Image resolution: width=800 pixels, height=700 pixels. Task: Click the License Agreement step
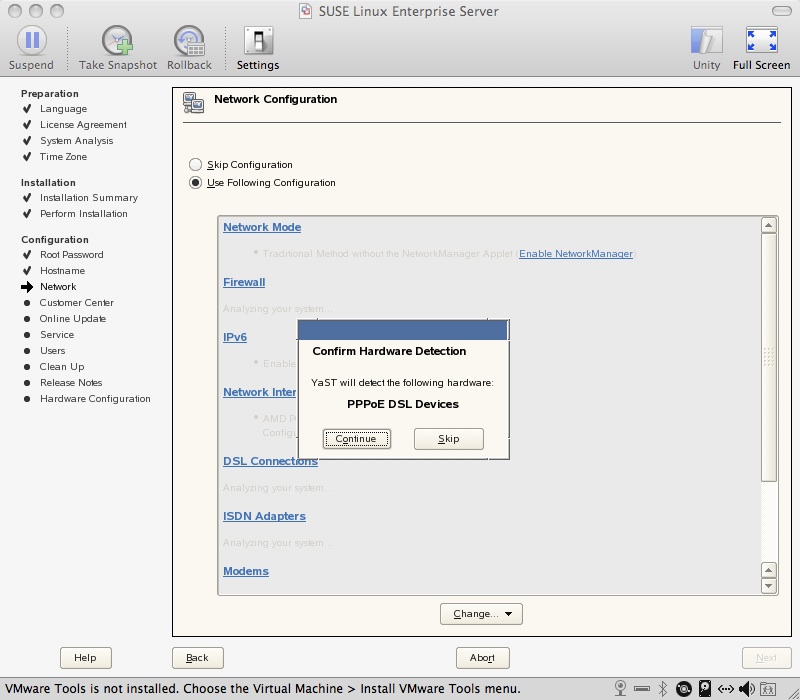click(83, 124)
